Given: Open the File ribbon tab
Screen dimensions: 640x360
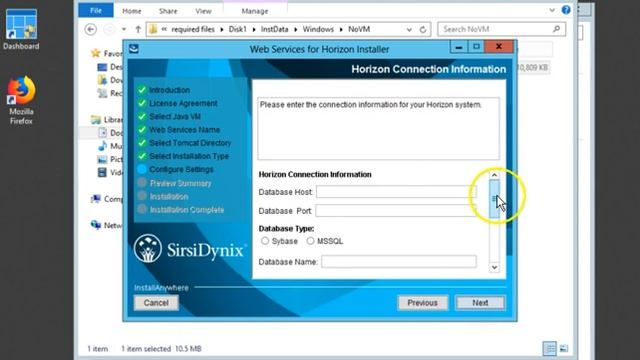Looking at the screenshot, I should point(96,11).
